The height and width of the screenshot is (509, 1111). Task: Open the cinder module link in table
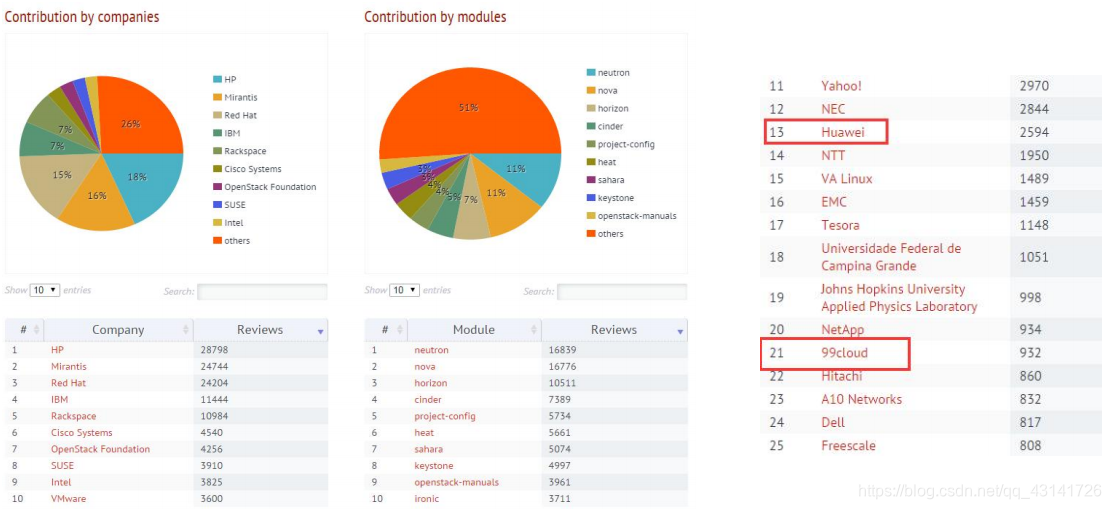click(x=427, y=399)
